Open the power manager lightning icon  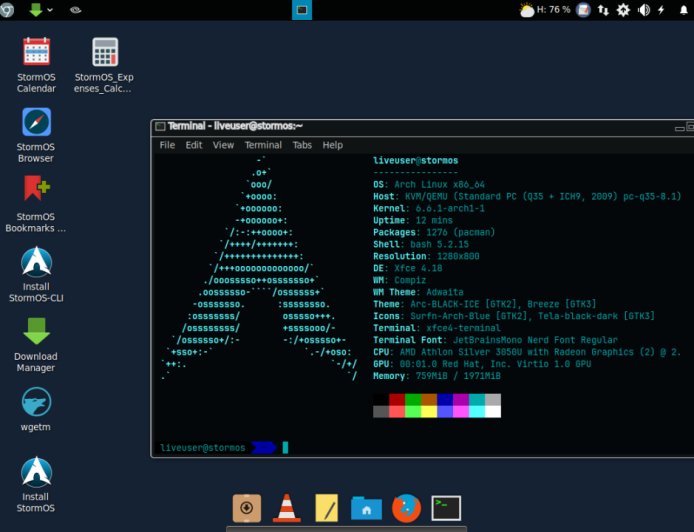click(x=661, y=10)
